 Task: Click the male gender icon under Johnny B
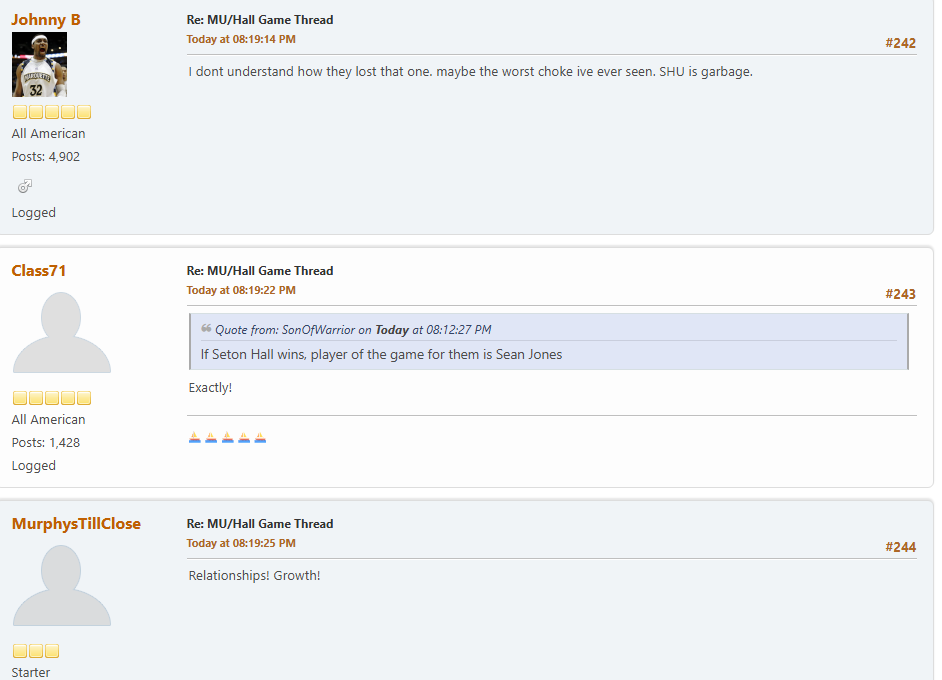tap(25, 185)
